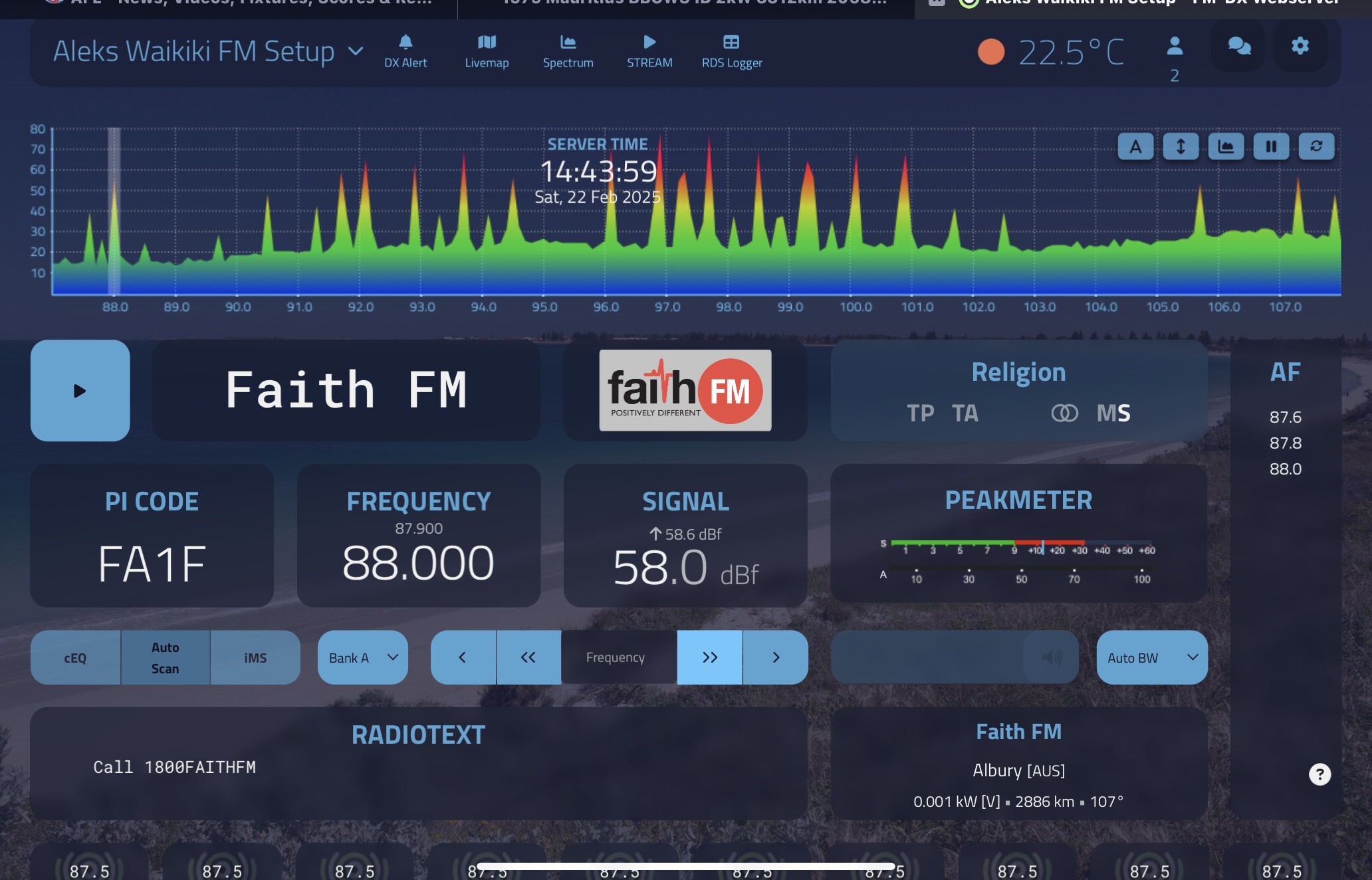1372x880 pixels.
Task: Toggle the iMS filter
Action: pos(255,657)
